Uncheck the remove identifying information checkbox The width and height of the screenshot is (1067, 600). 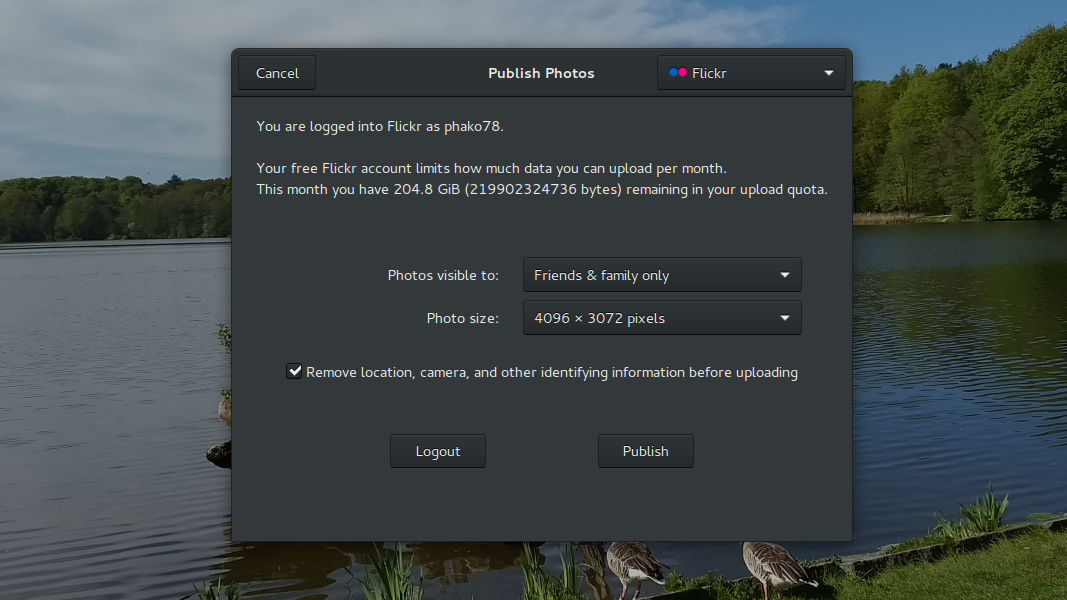click(x=294, y=371)
